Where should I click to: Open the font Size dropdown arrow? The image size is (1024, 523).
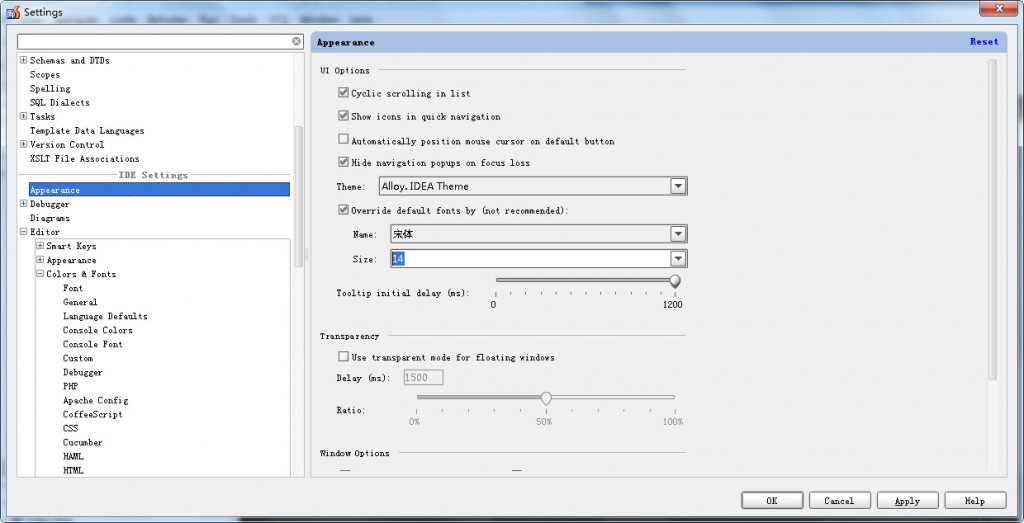click(x=679, y=259)
